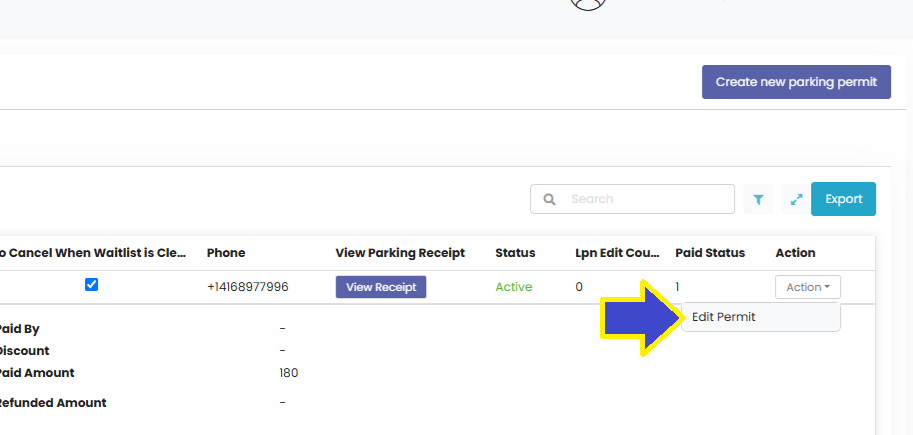Click the Action column header
Viewport: 913px width, 435px height.
795,253
